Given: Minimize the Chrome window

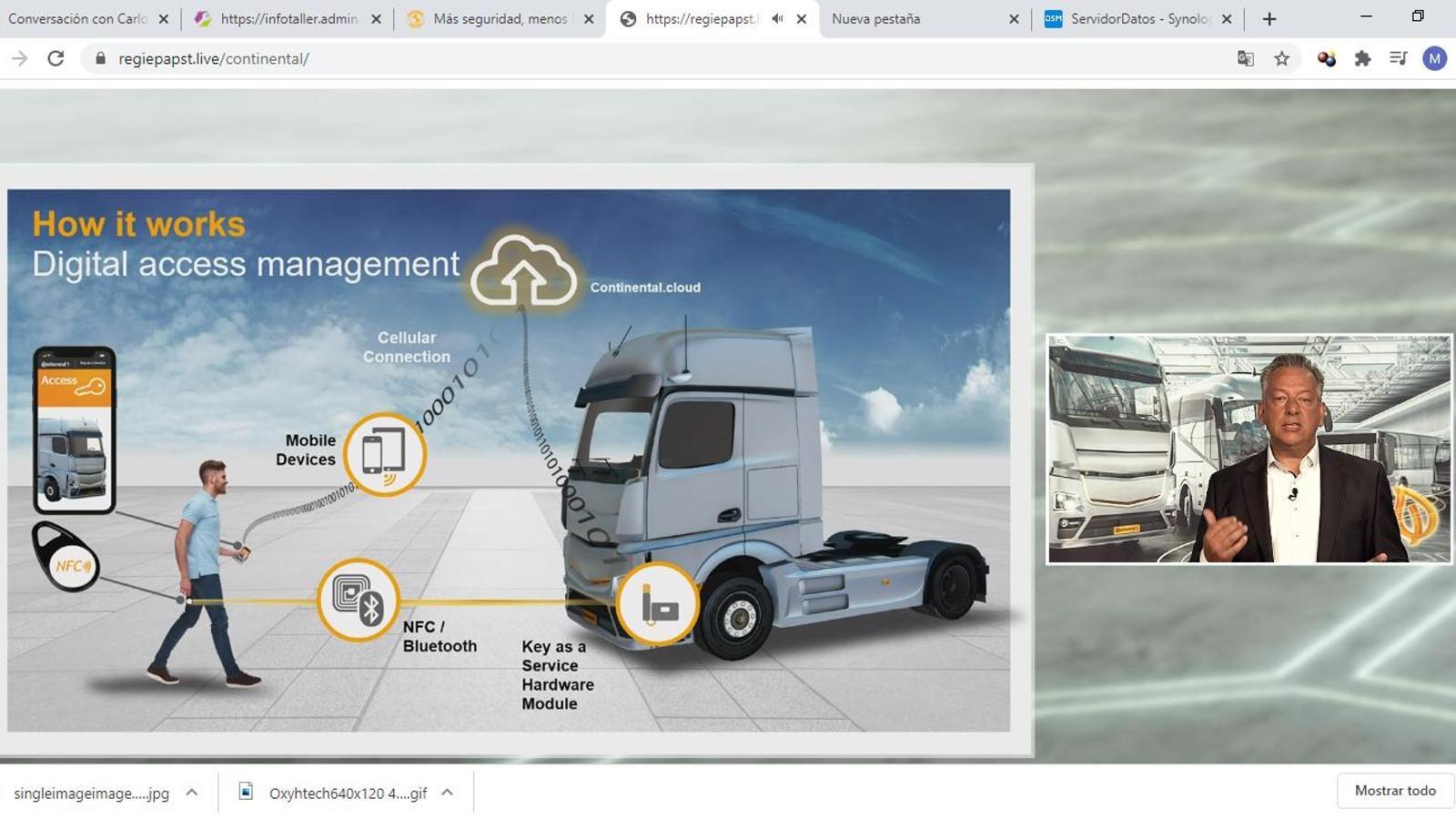Looking at the screenshot, I should (1366, 16).
